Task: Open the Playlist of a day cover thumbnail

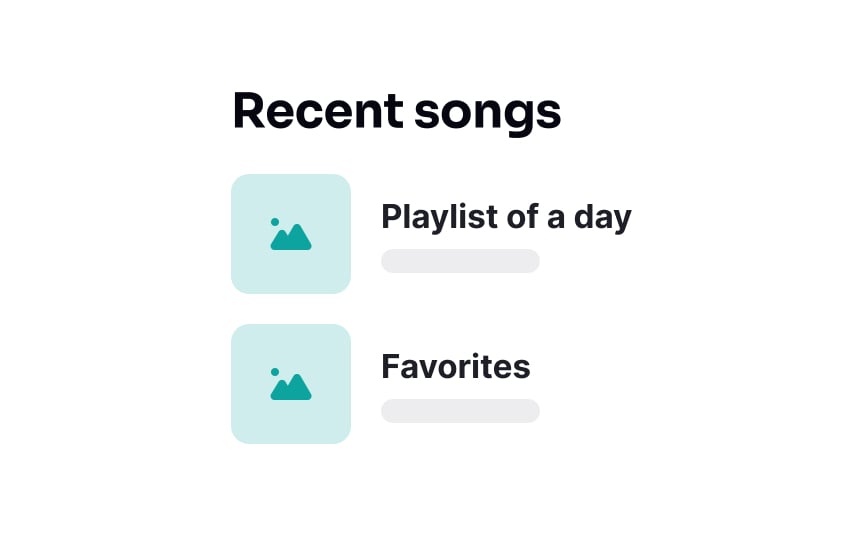Action: [291, 234]
